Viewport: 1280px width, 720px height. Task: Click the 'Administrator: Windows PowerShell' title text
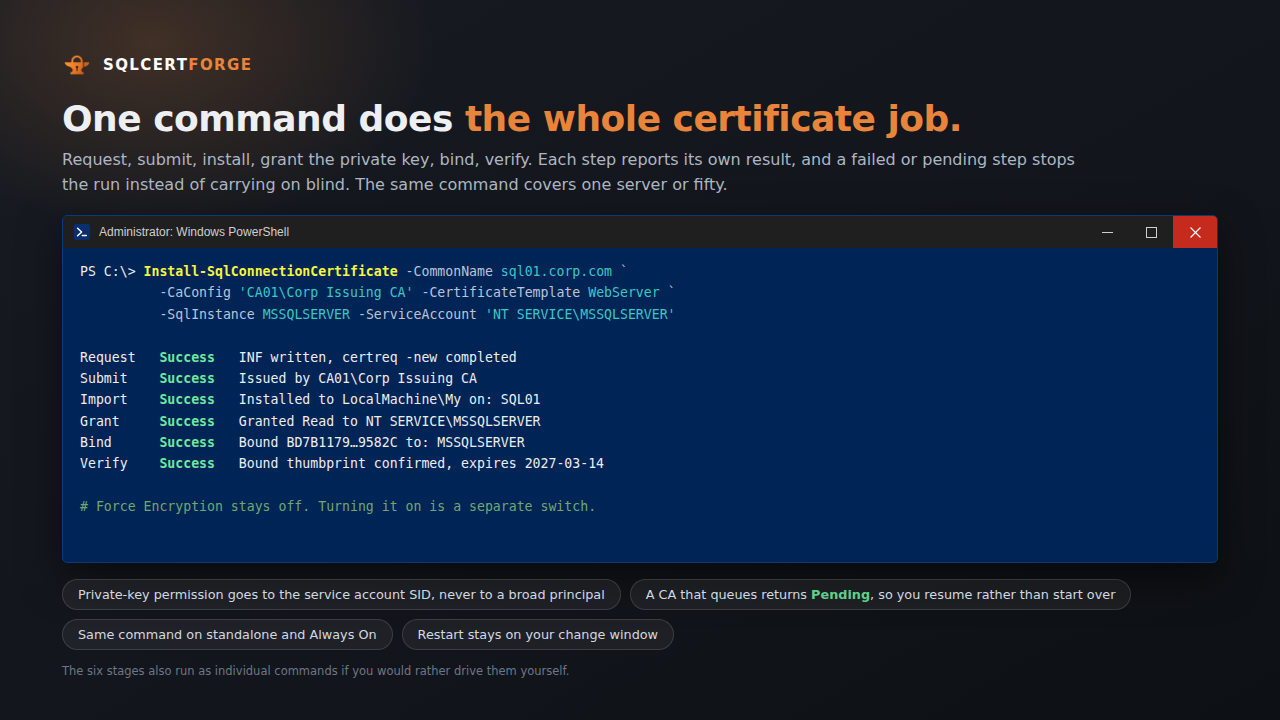(x=194, y=232)
